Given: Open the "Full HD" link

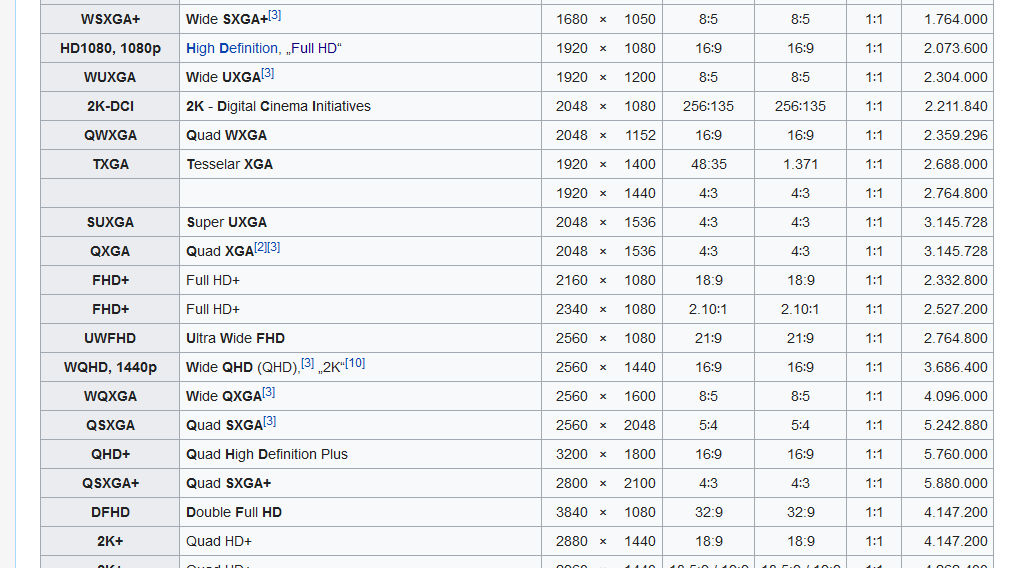Looking at the screenshot, I should 316,48.
